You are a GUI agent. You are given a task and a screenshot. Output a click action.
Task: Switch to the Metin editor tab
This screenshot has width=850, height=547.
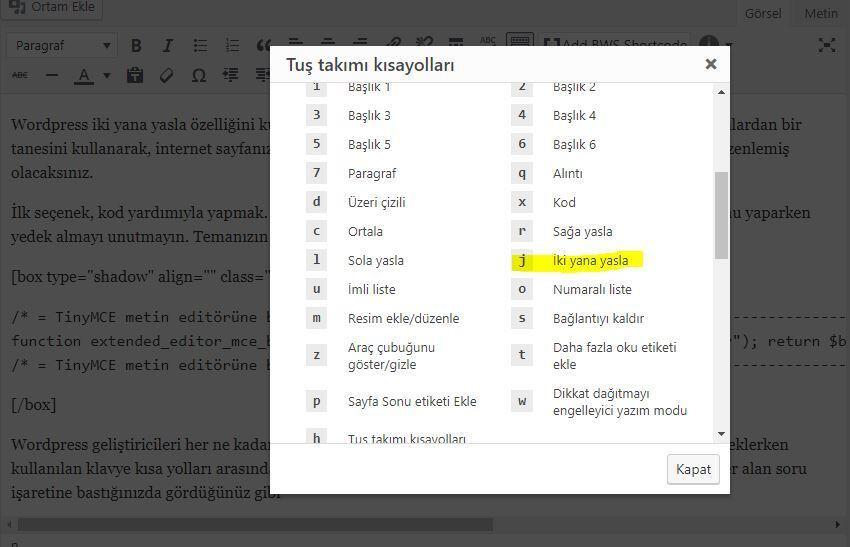[x=821, y=13]
